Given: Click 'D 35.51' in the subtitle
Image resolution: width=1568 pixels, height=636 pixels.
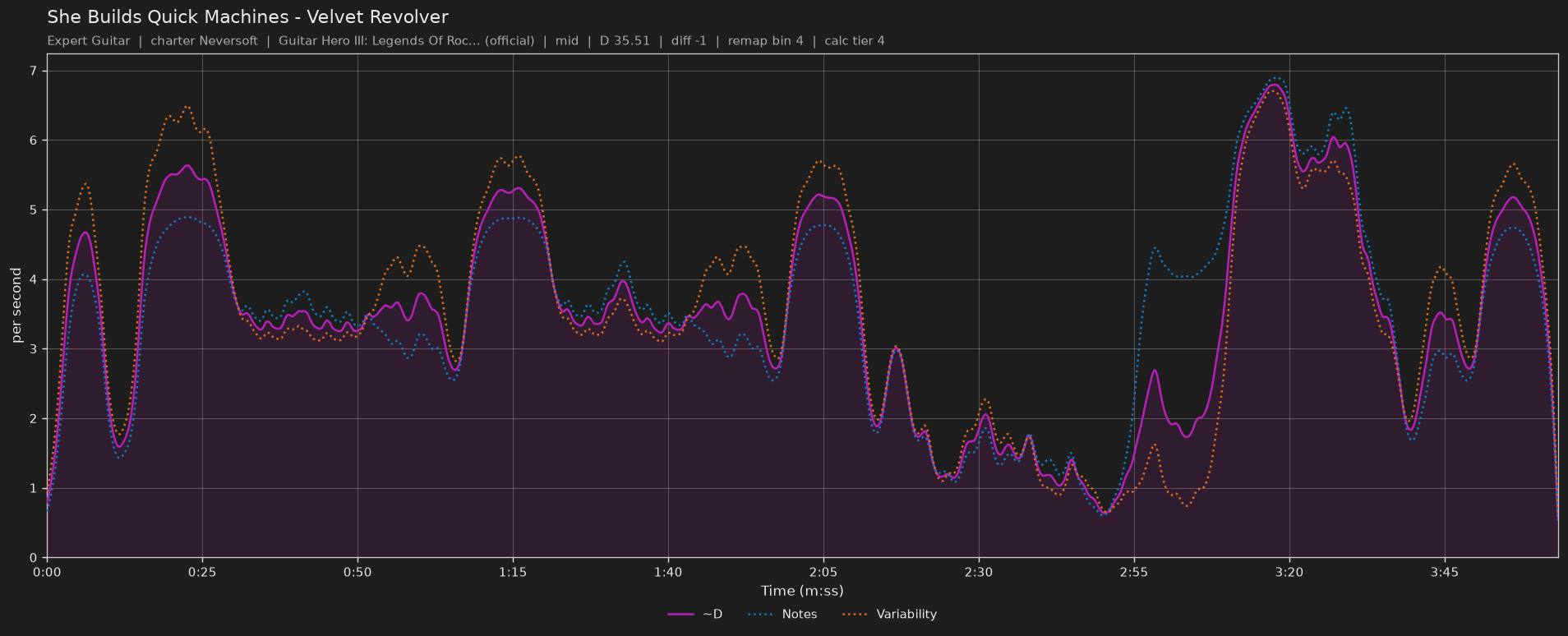Looking at the screenshot, I should (625, 41).
